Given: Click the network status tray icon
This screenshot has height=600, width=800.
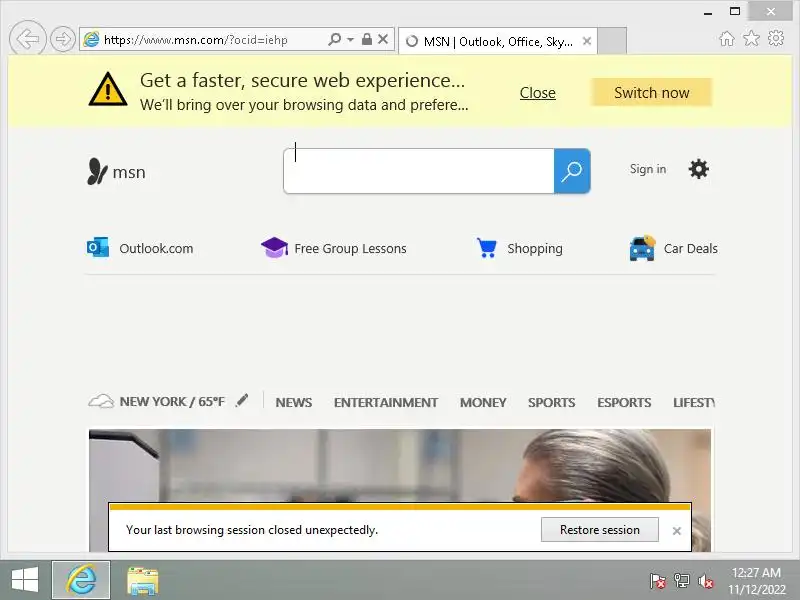Looking at the screenshot, I should coord(682,581).
